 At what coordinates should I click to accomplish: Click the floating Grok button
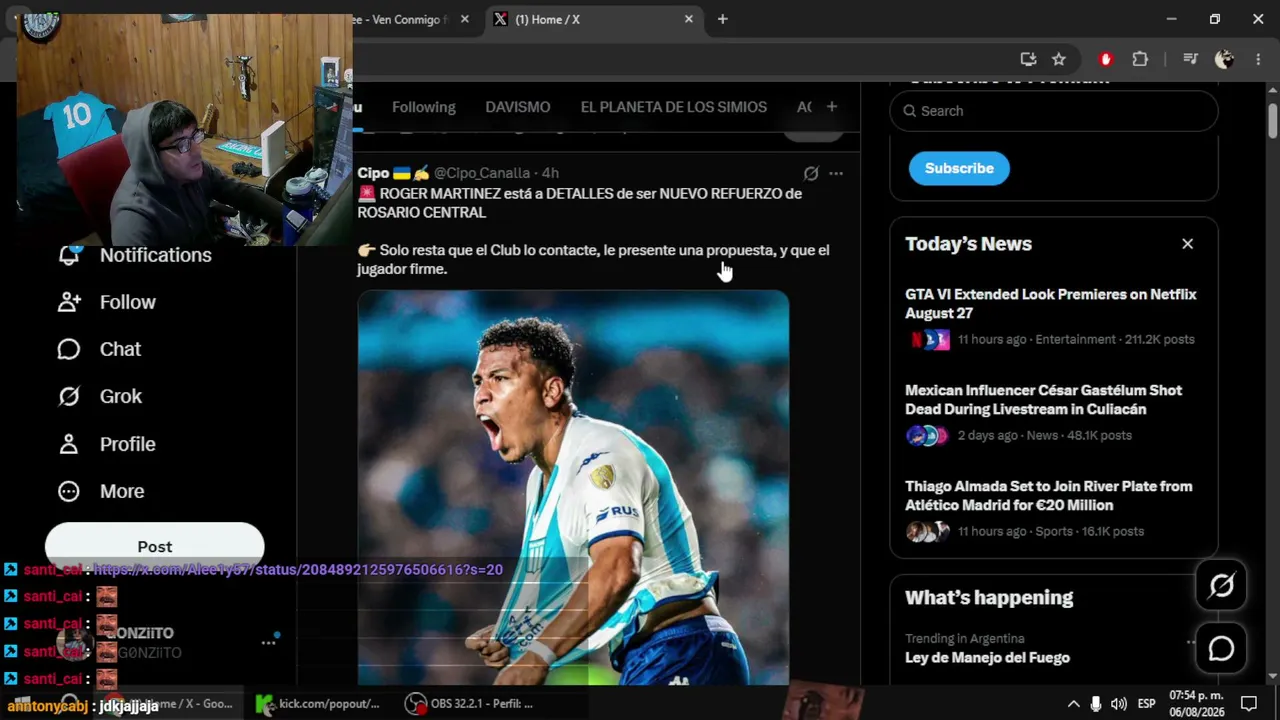coord(1221,586)
